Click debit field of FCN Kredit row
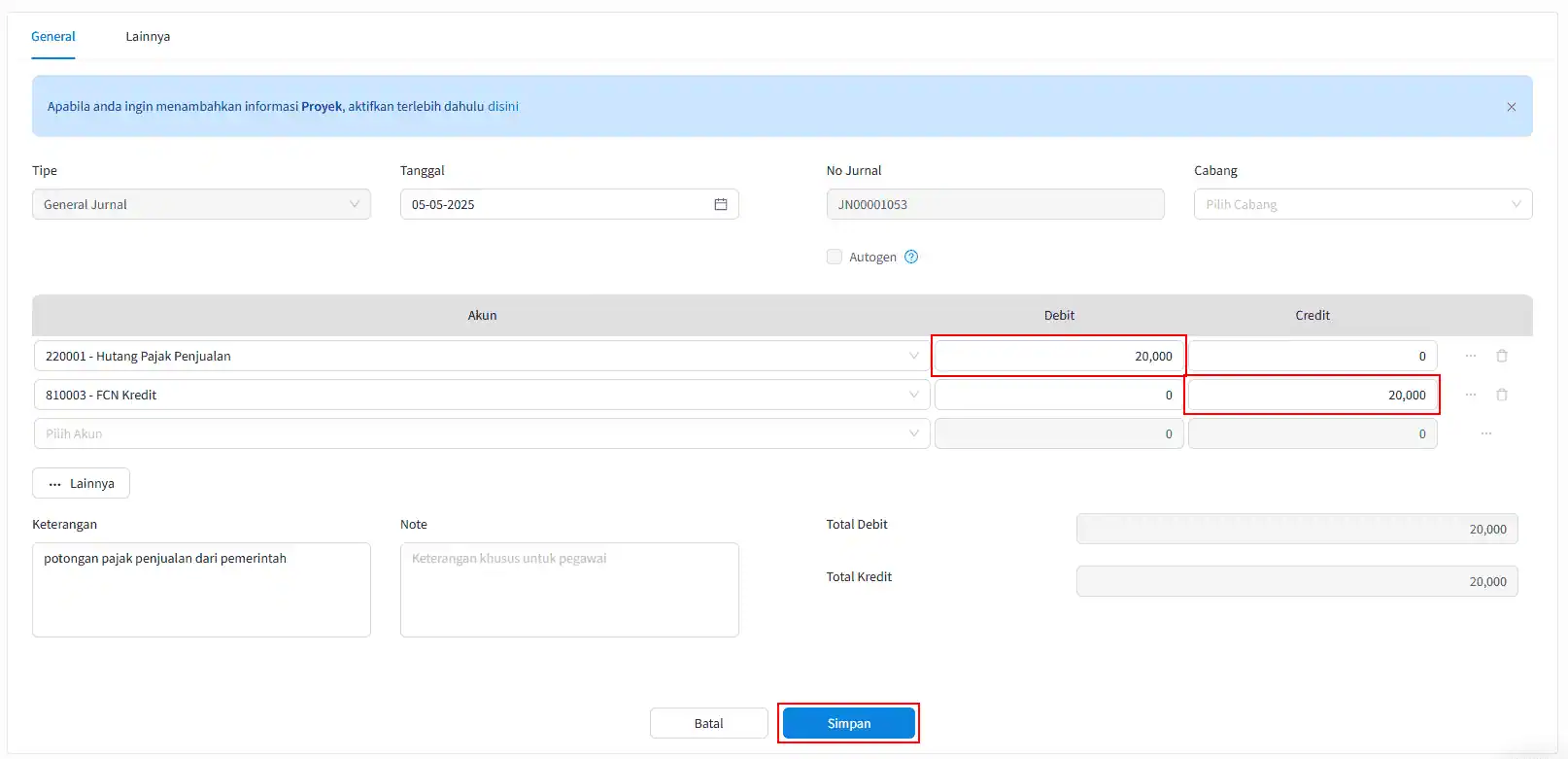 [x=1059, y=395]
